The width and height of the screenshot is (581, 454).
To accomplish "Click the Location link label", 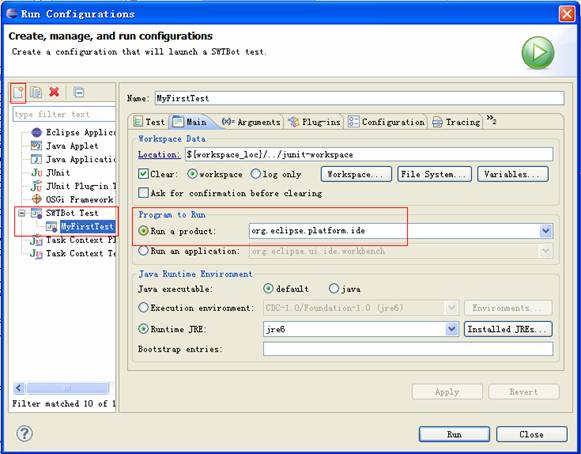I will (x=159, y=155).
